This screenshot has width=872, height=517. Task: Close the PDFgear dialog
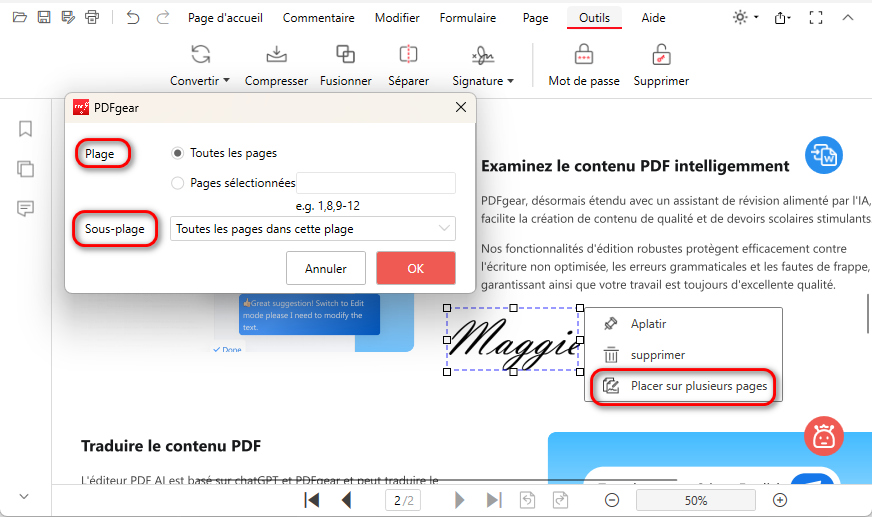461,107
